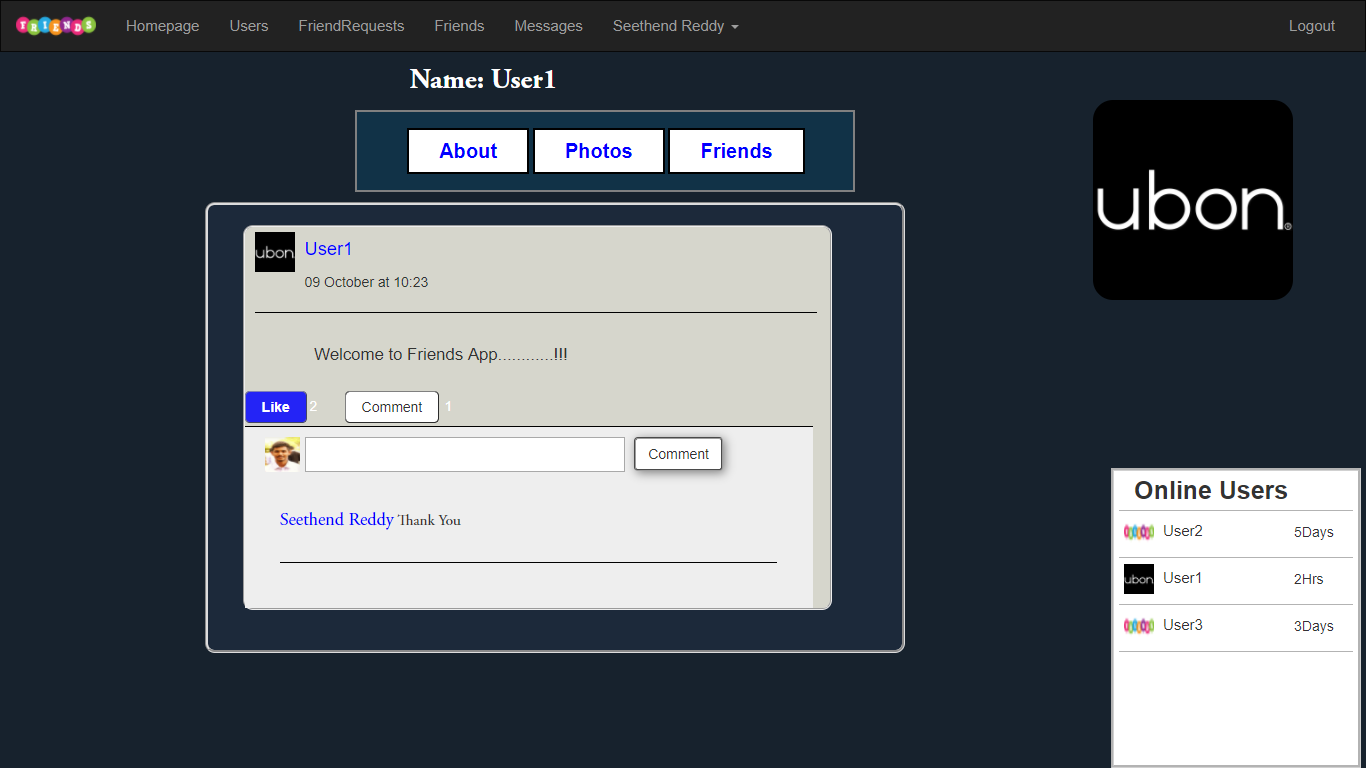Screen dimensions: 1366x768
Task: Open Seethend Reddy's profile from the comment
Action: [x=337, y=519]
